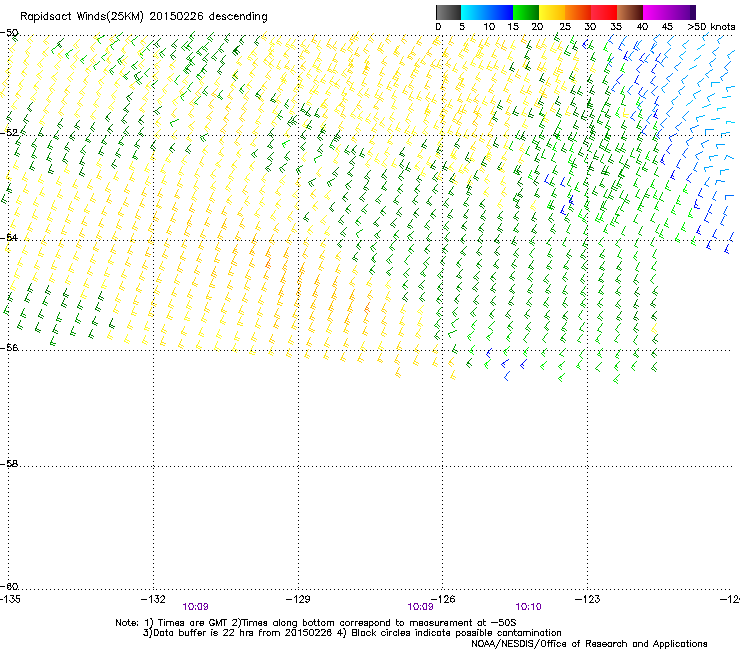Image resolution: width=740 pixels, height=650 pixels.
Task: Click the gray 0-5 knots color swatch
Action: 448,12
